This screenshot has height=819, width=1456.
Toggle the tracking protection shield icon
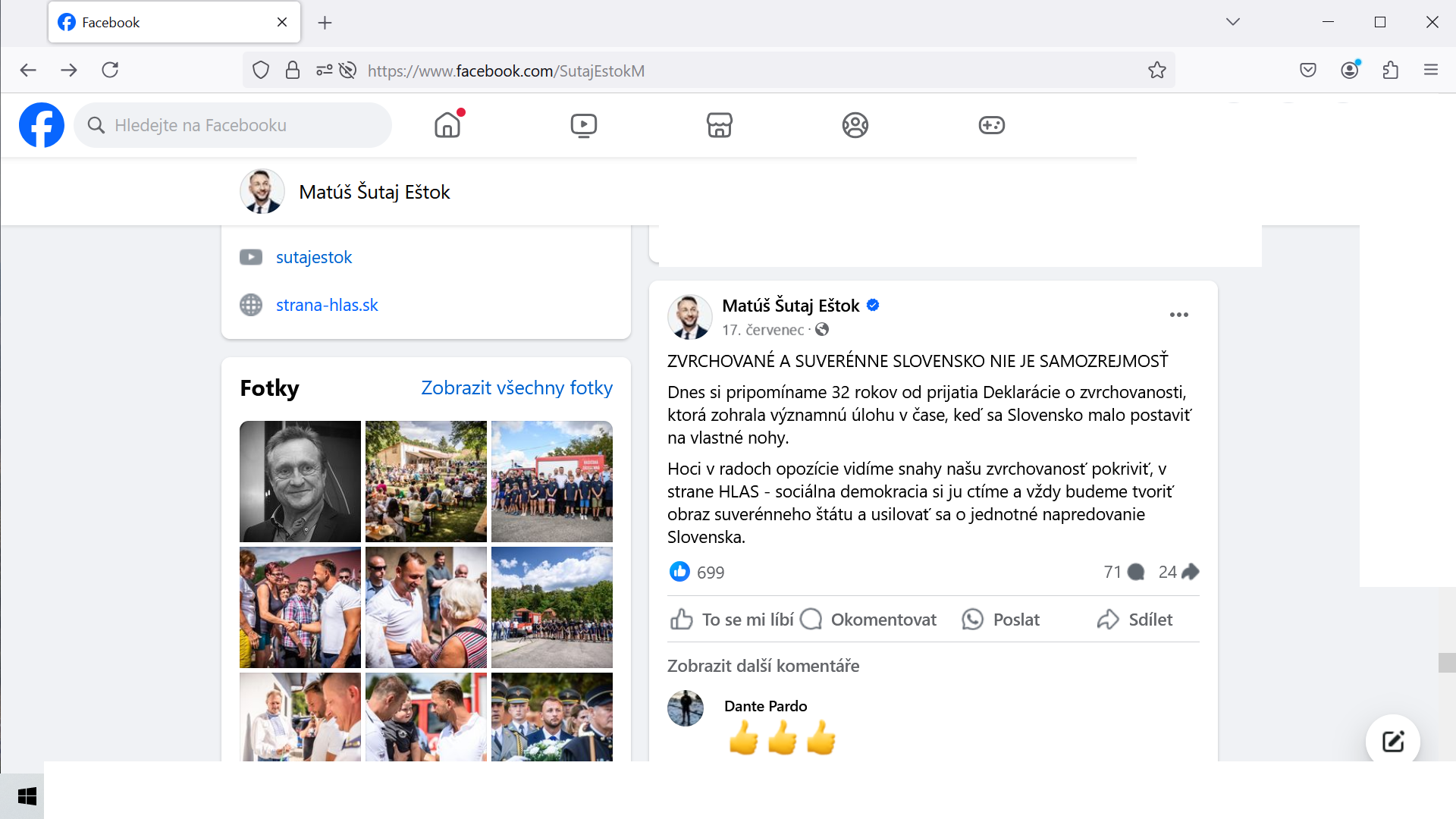261,71
